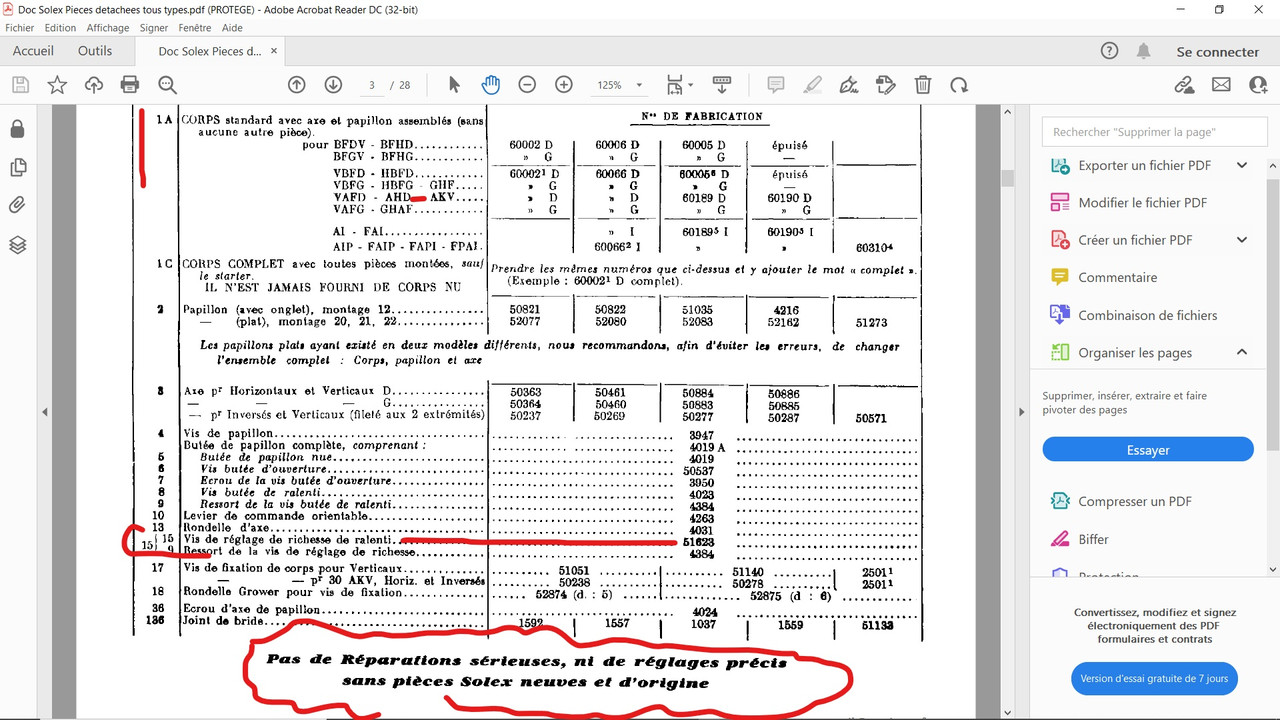Start the Version d'essai gratuite de 7 jours

(x=1154, y=678)
